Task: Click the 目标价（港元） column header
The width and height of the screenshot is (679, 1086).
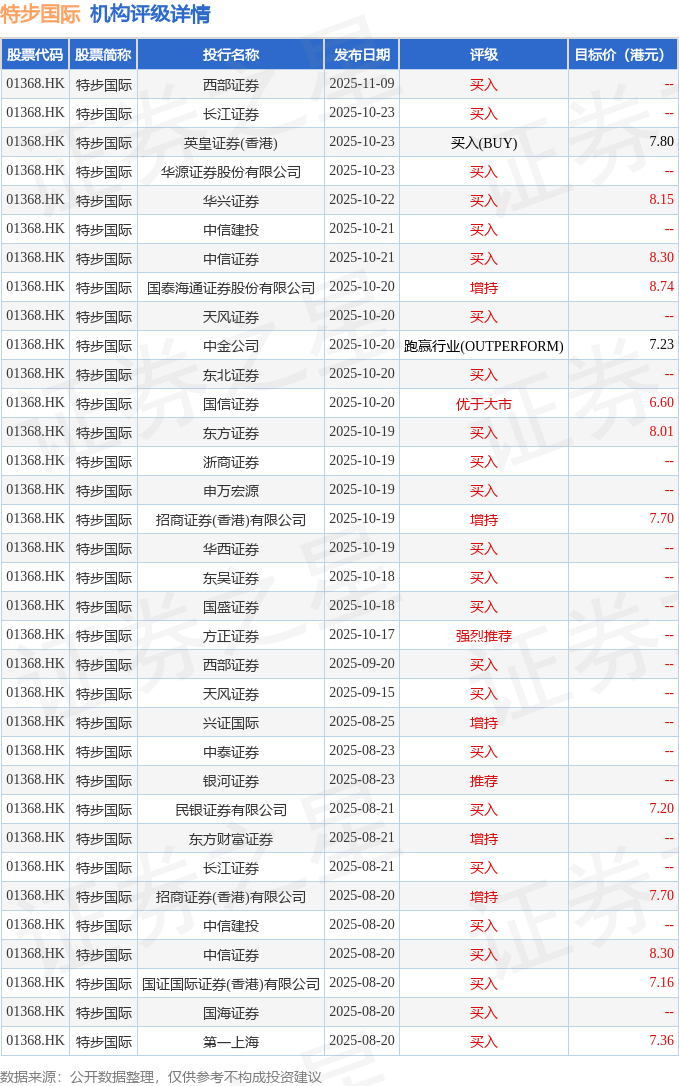Action: click(x=622, y=55)
